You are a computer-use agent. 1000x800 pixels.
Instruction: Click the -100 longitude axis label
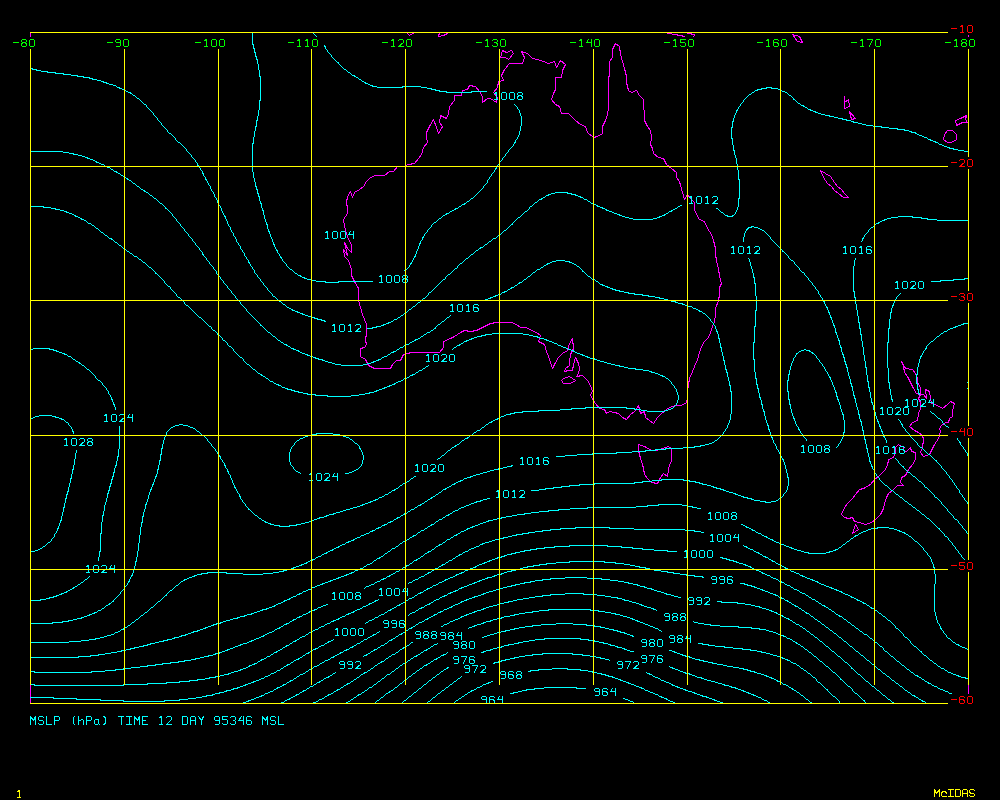[x=211, y=43]
